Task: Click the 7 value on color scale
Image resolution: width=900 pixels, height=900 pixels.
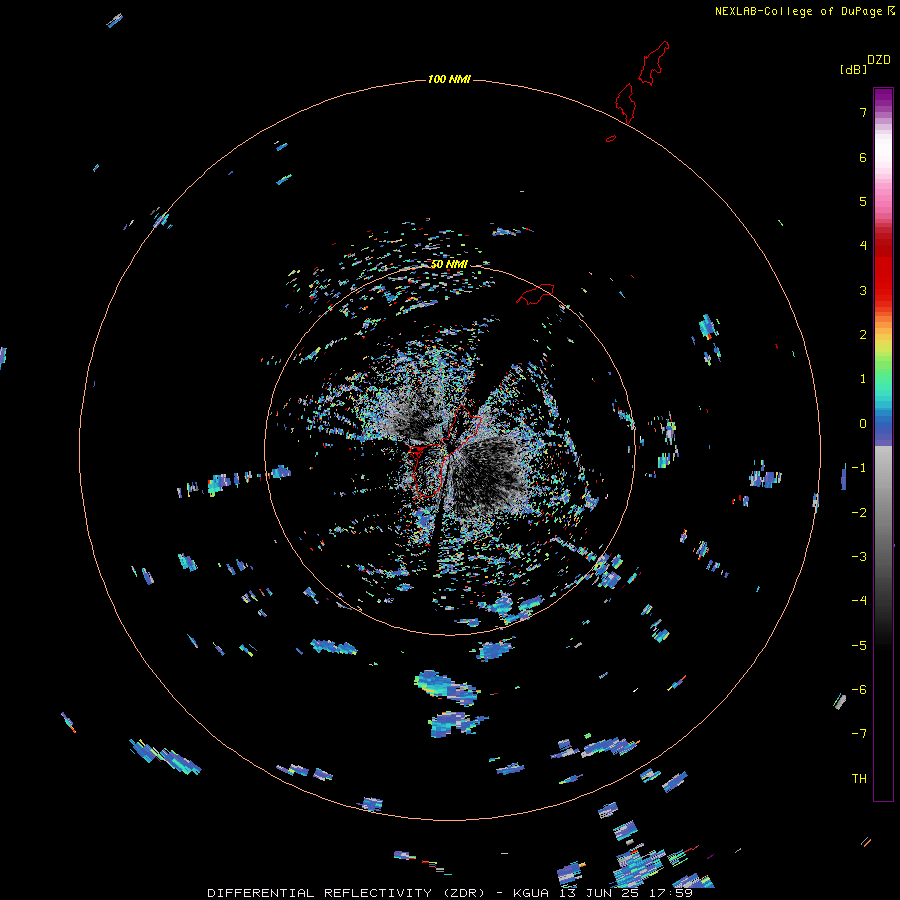Action: (863, 112)
